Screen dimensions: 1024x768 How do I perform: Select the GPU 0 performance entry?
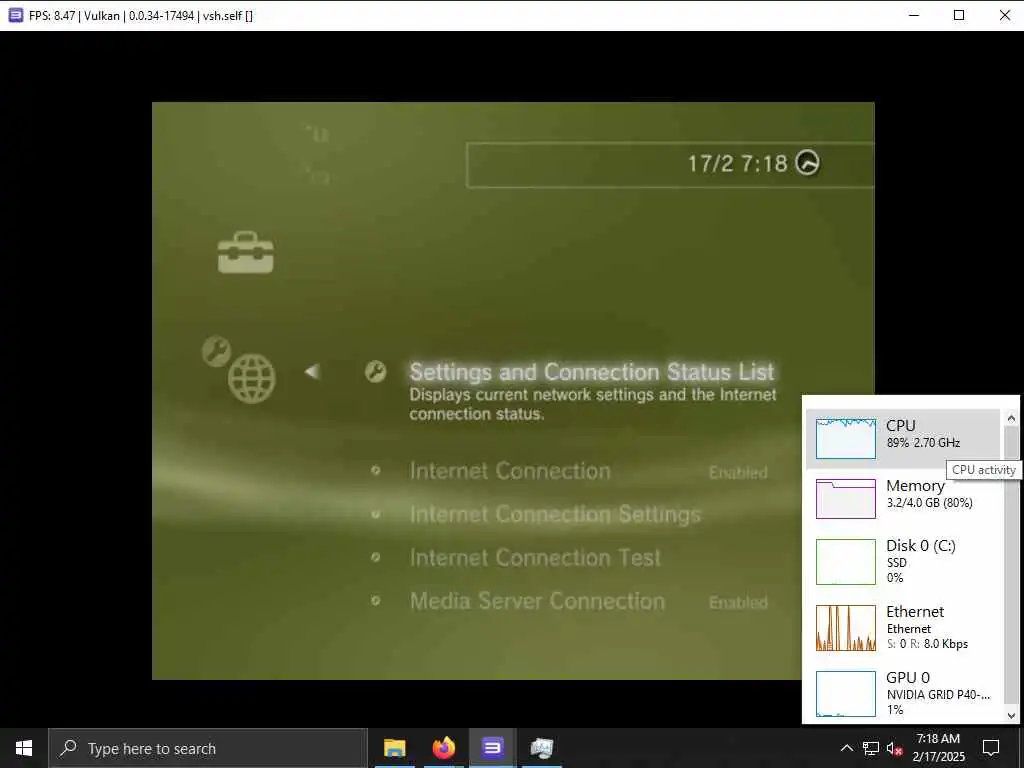pyautogui.click(x=903, y=694)
